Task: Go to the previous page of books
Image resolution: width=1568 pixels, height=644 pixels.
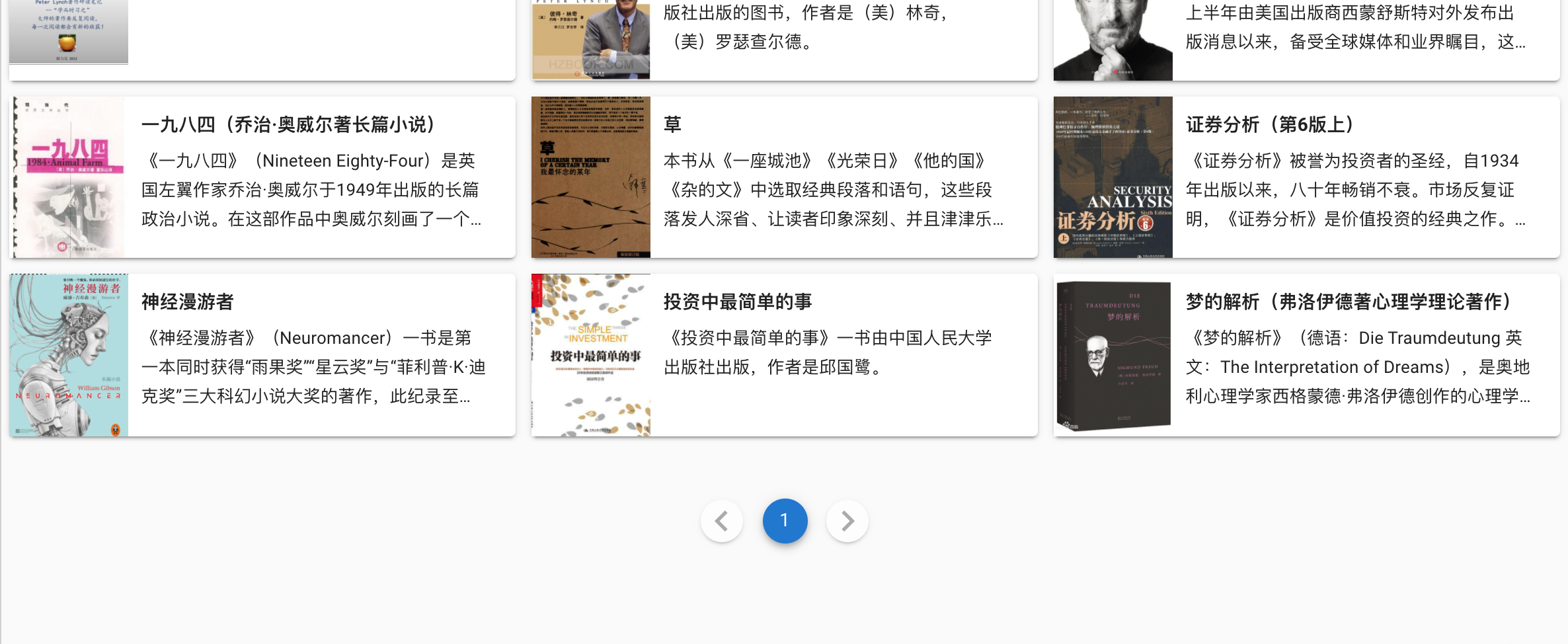Action: click(x=721, y=520)
